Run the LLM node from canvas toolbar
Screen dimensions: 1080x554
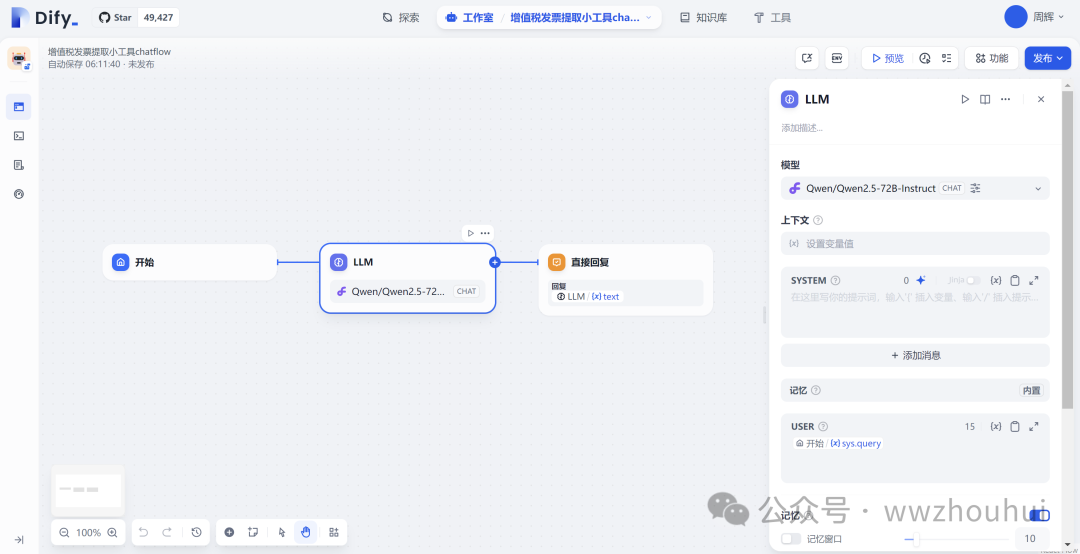[470, 233]
